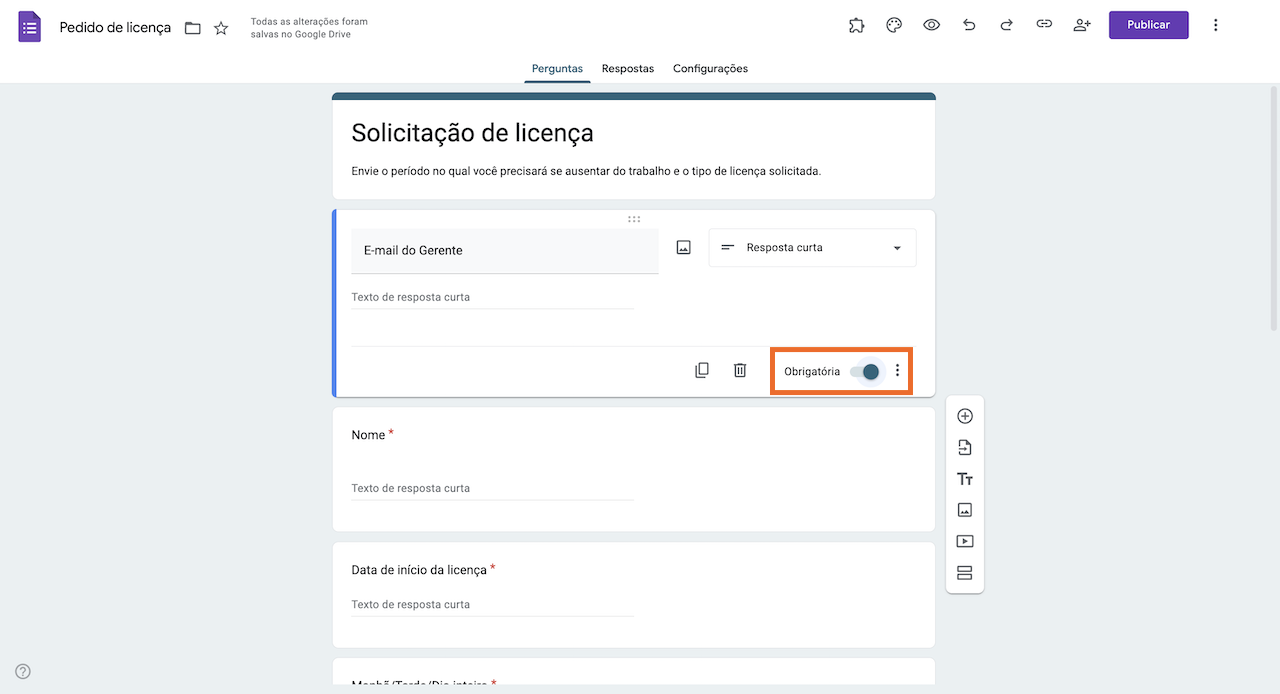1280x694 pixels.
Task: Open the theme customization palette
Action: click(x=894, y=25)
